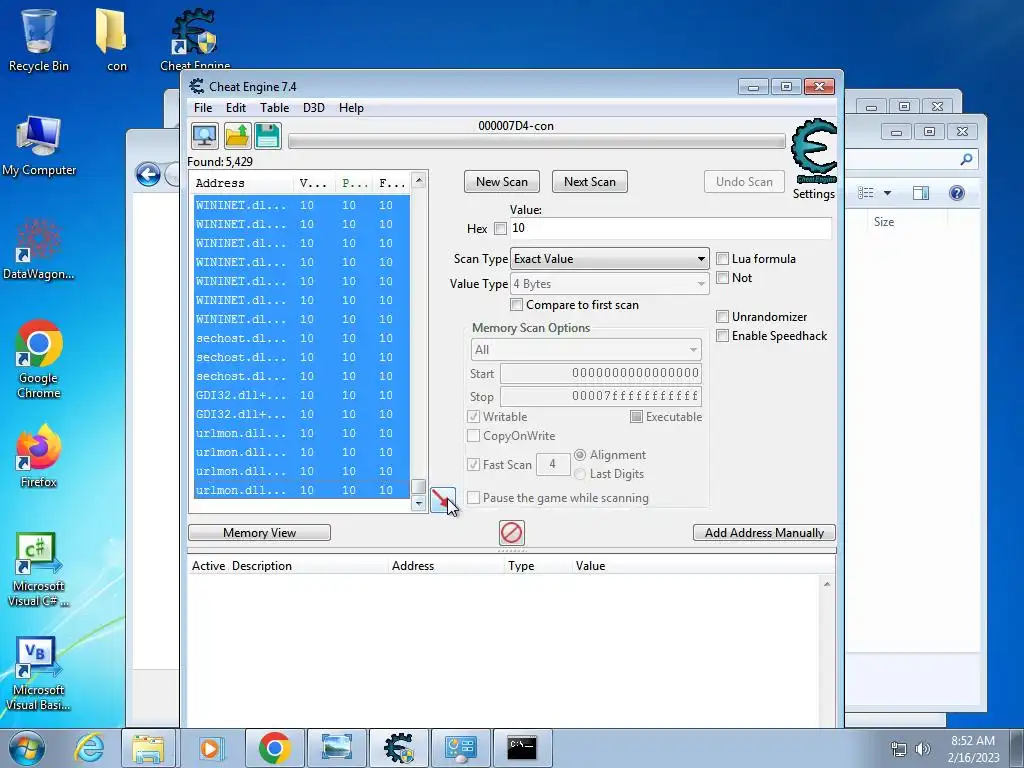Click the open folder load table icon
Image resolution: width=1024 pixels, height=768 pixels.
tap(237, 136)
